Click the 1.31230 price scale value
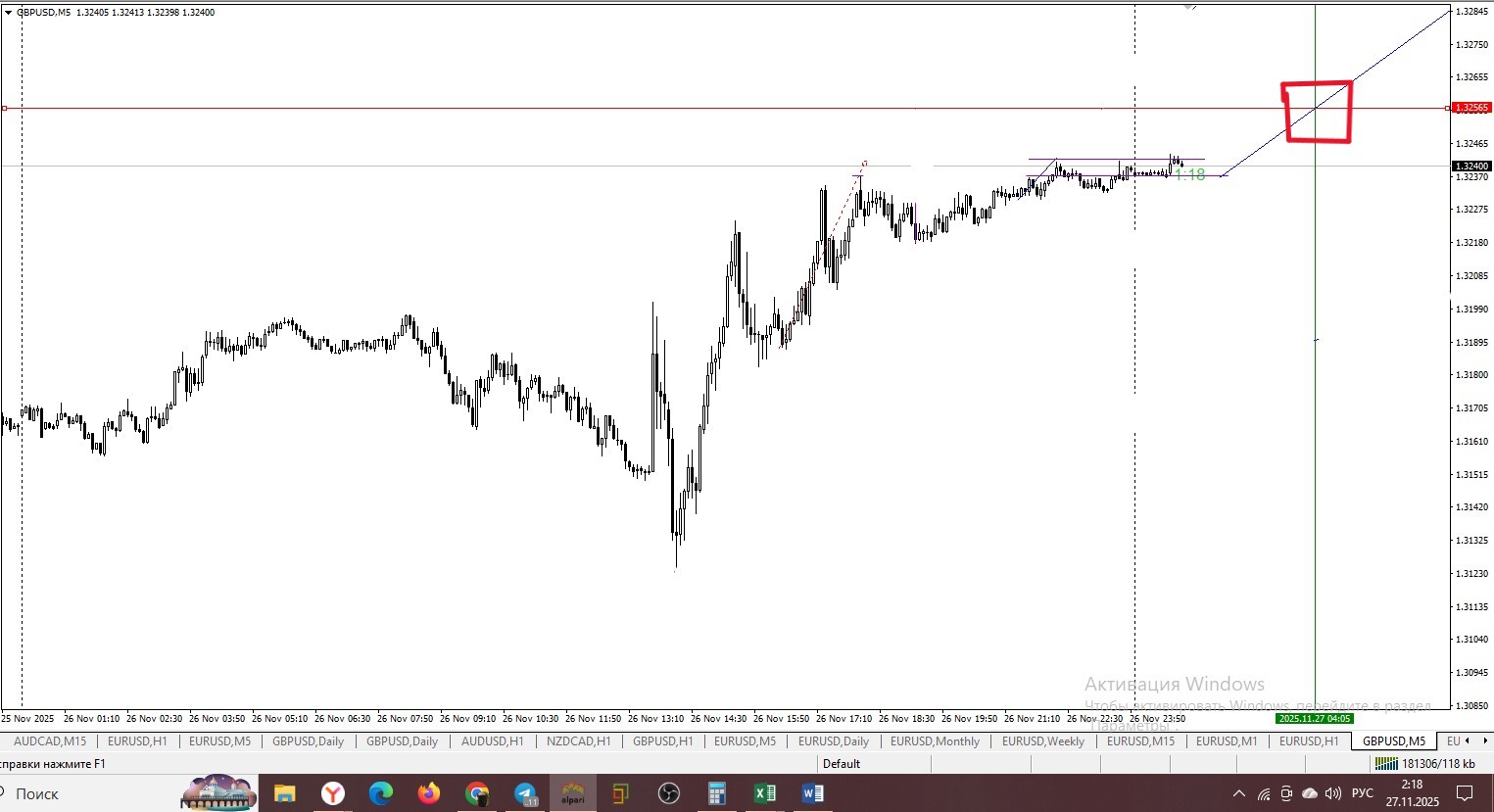Viewport: 1494px width, 812px height. (x=1472, y=574)
